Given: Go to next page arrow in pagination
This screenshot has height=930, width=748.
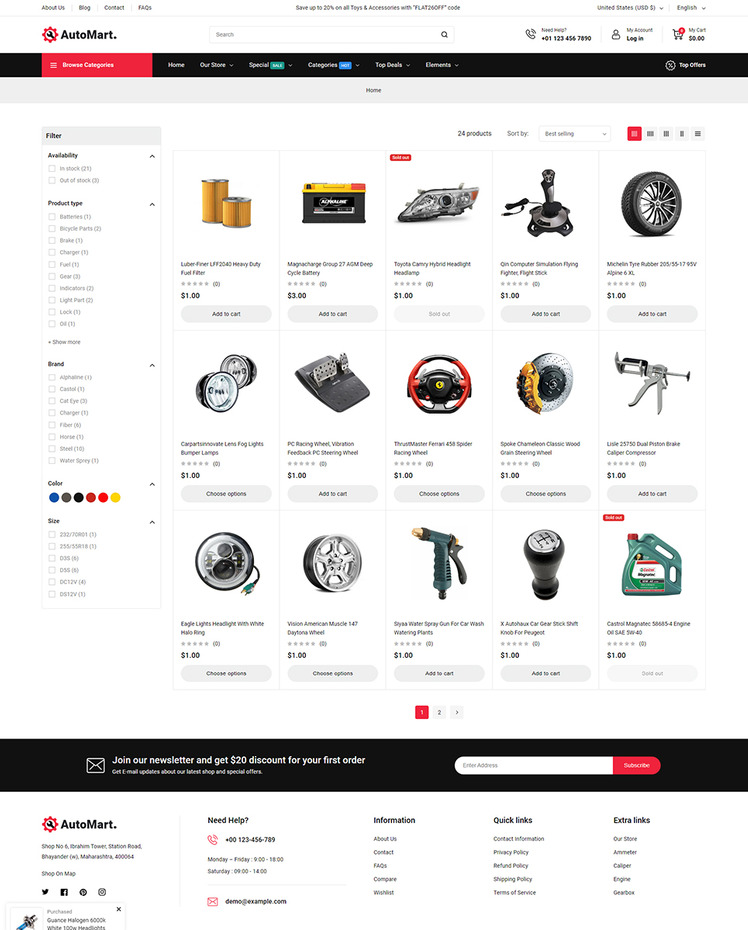Looking at the screenshot, I should click(x=457, y=712).
